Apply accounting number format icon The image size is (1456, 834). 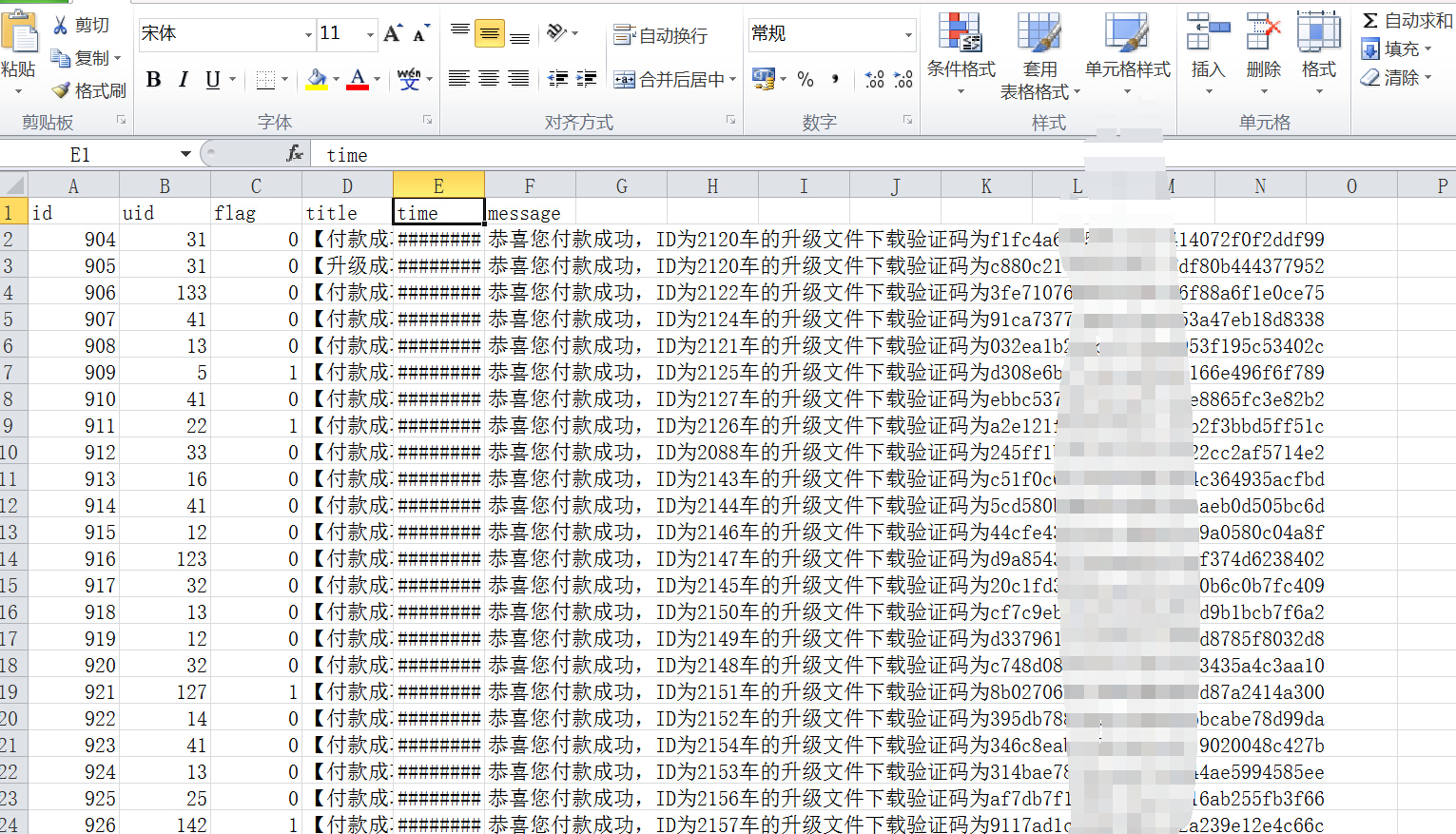pos(763,79)
